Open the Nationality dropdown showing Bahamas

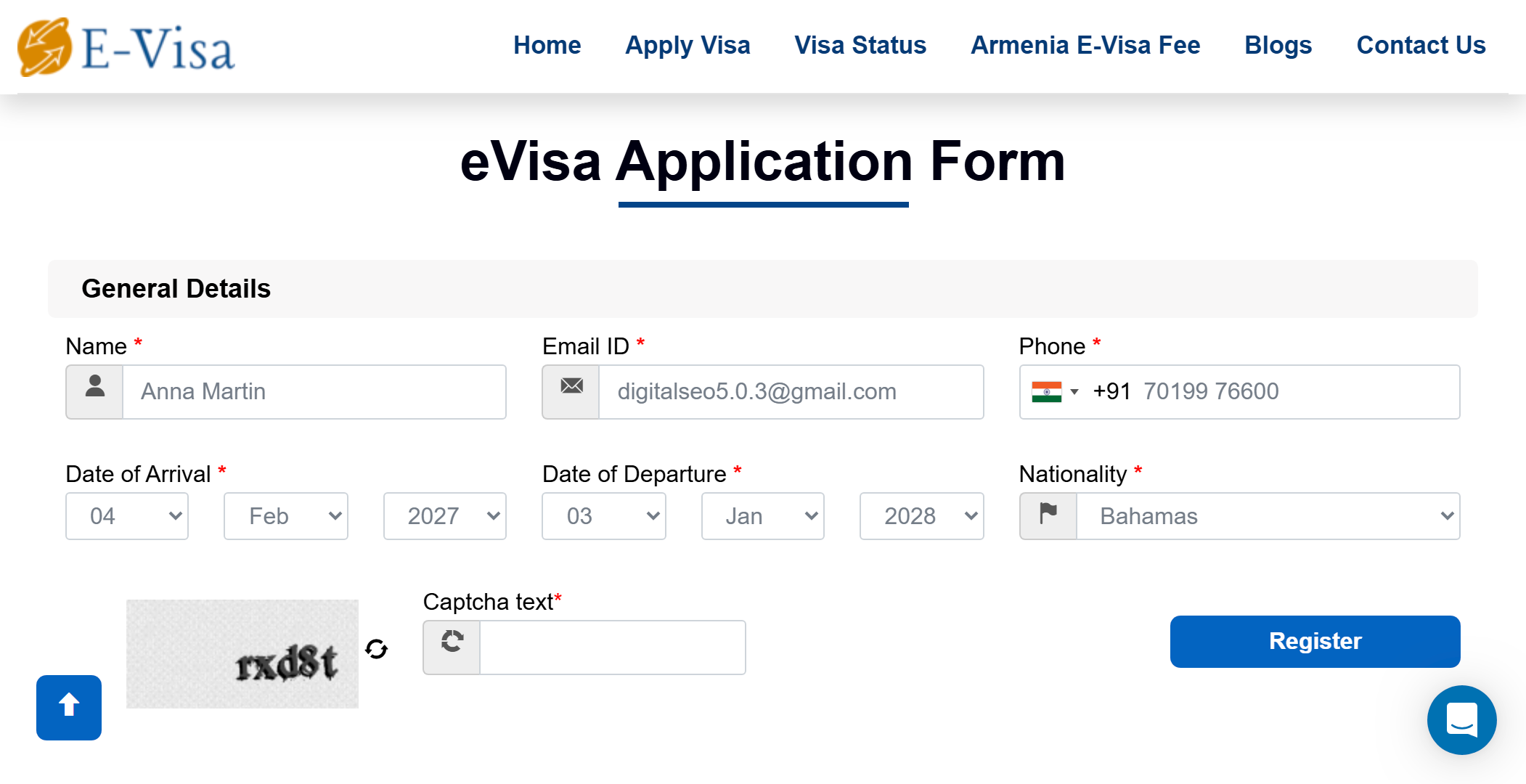[1268, 516]
